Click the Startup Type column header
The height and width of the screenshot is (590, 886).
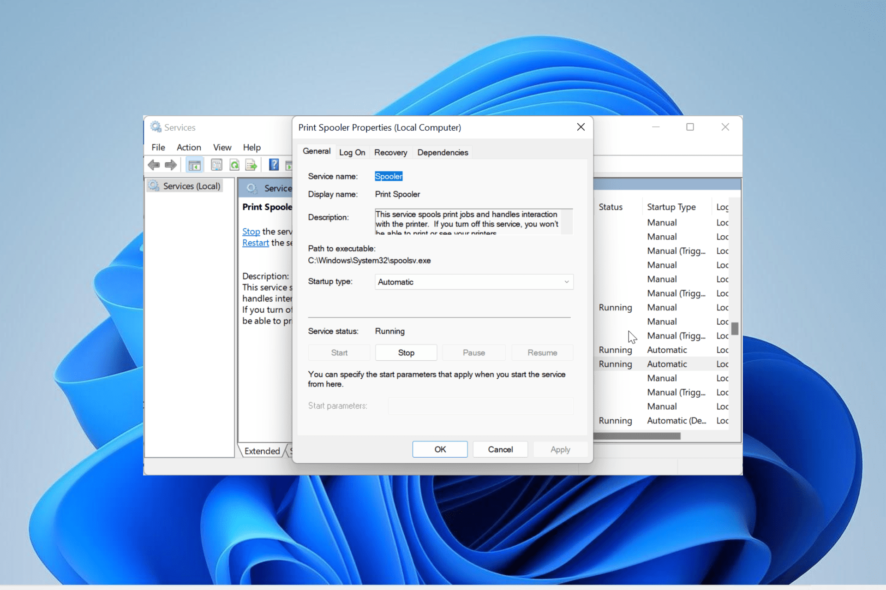[671, 207]
